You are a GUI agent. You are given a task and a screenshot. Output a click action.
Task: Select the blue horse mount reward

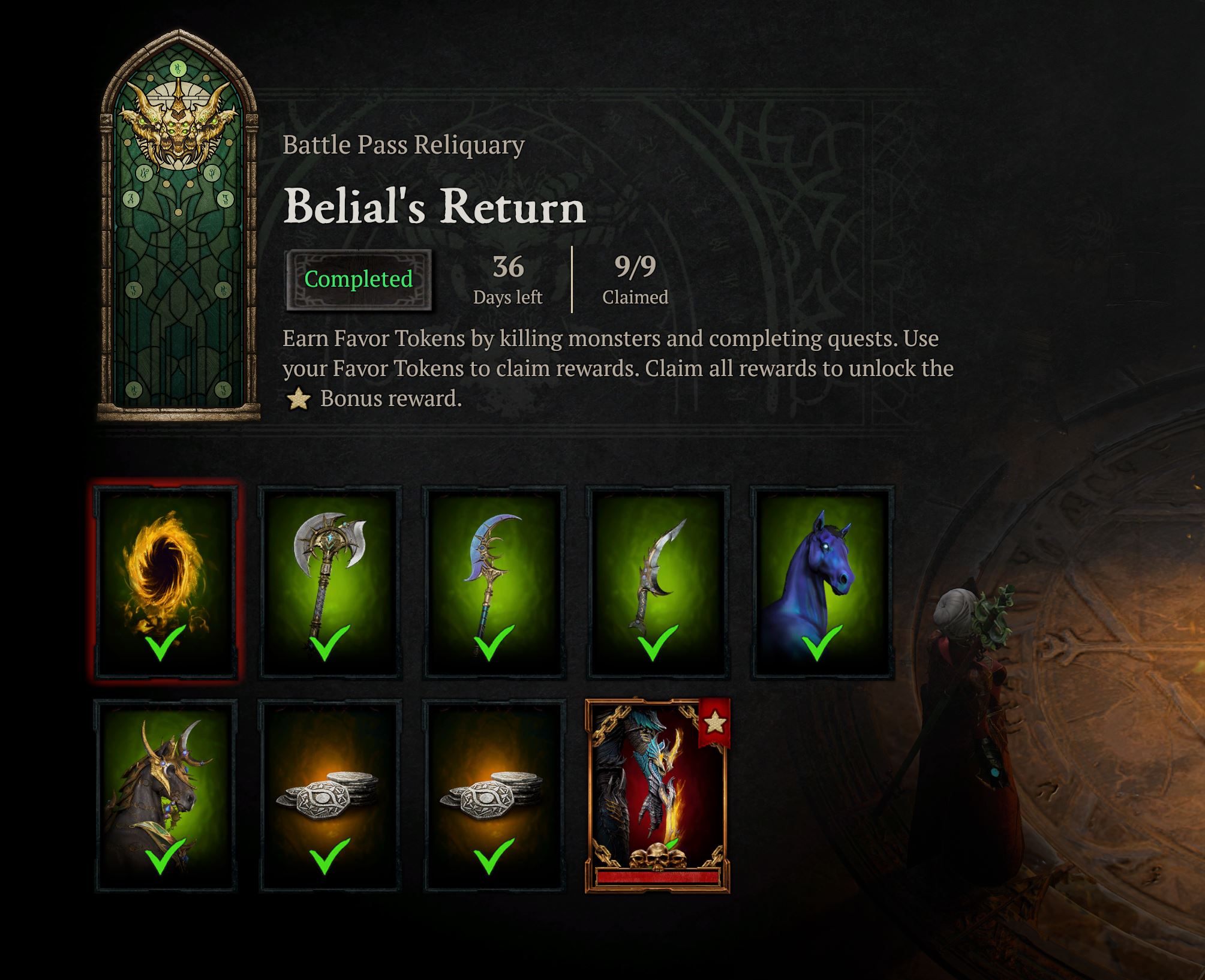coord(822,581)
